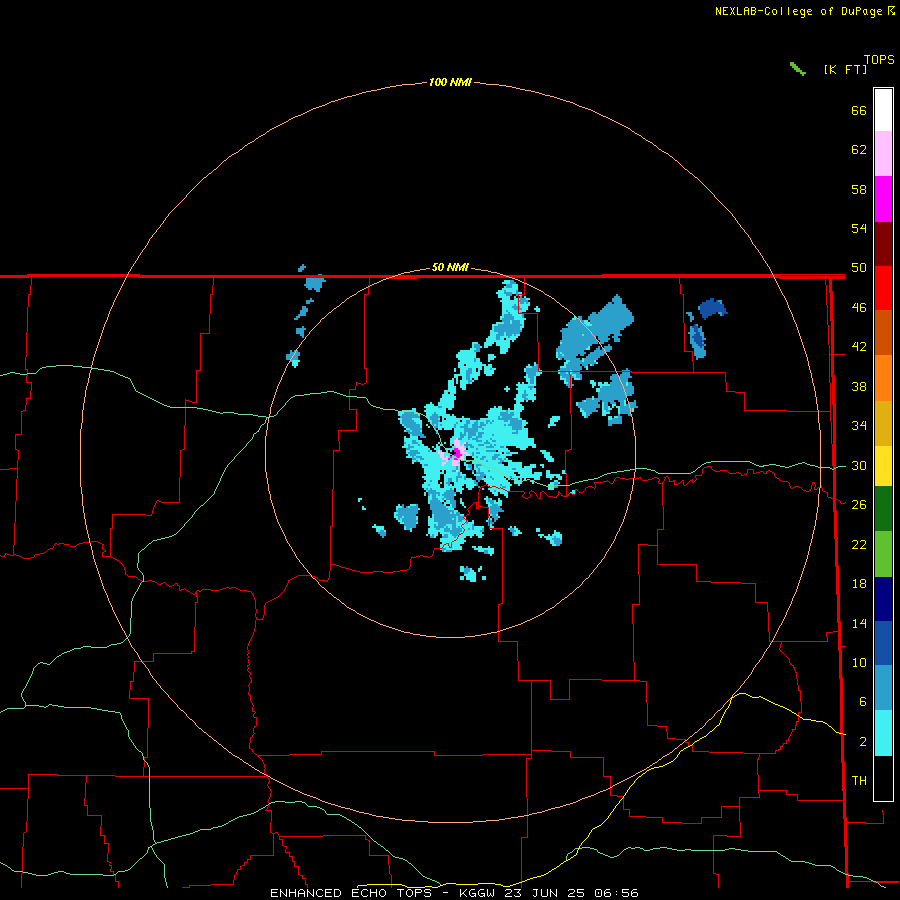Click the 42 value on the scale
Screen dimensions: 900x900
tap(859, 347)
